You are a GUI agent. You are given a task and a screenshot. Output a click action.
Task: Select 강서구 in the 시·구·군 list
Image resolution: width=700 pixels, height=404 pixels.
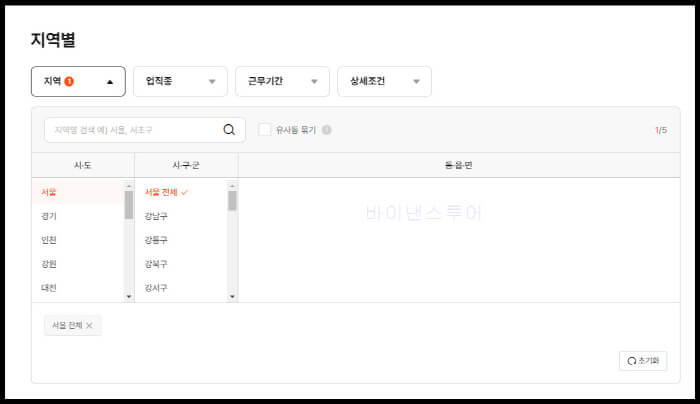pos(181,288)
